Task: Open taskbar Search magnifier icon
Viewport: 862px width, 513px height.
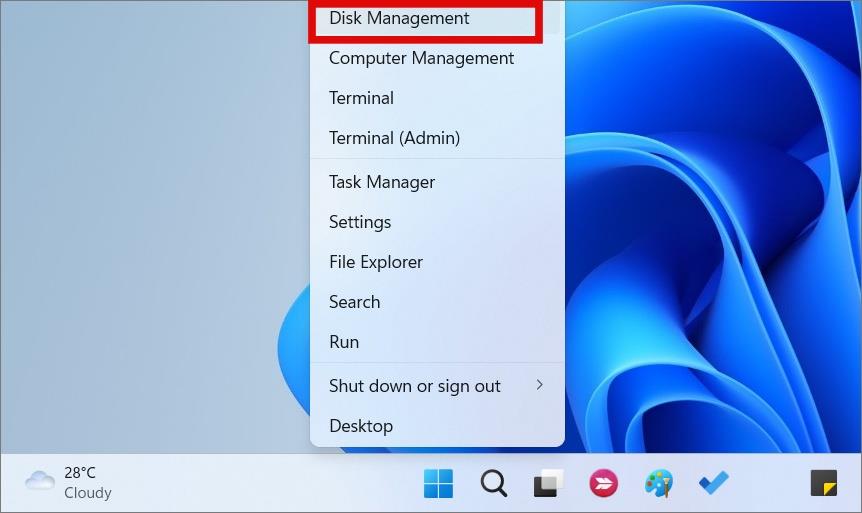Action: tap(494, 483)
